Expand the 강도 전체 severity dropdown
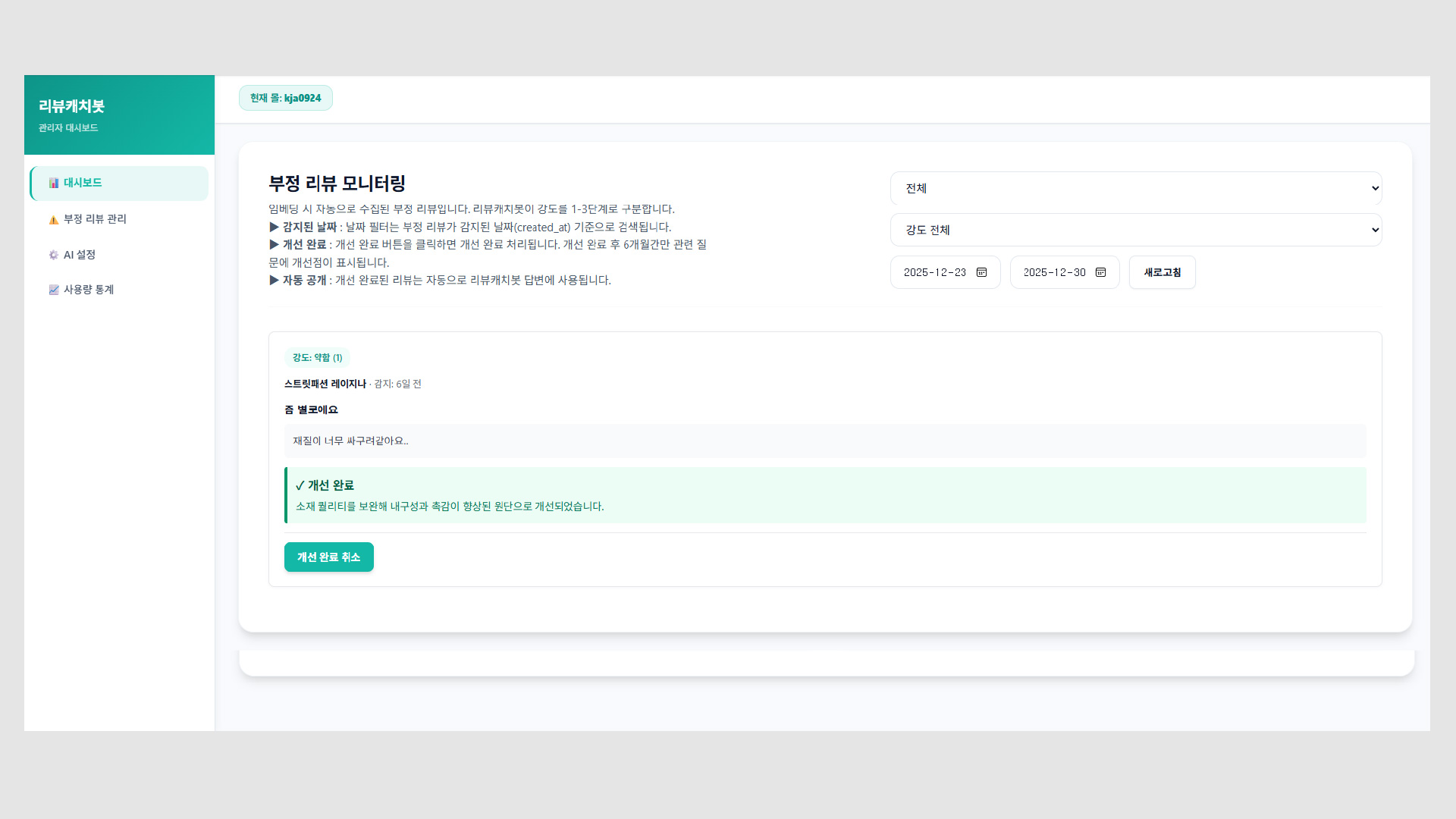 click(x=1135, y=230)
